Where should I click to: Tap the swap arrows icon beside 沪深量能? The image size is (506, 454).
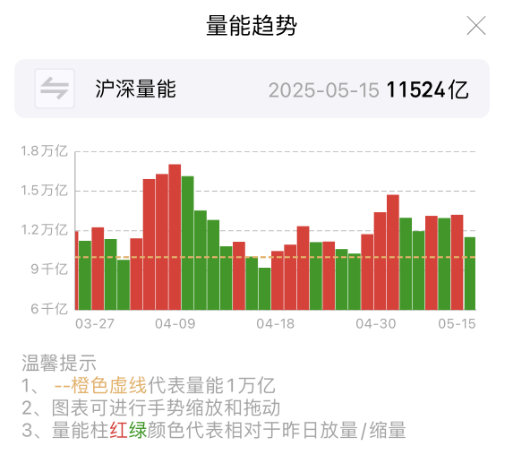tap(55, 88)
